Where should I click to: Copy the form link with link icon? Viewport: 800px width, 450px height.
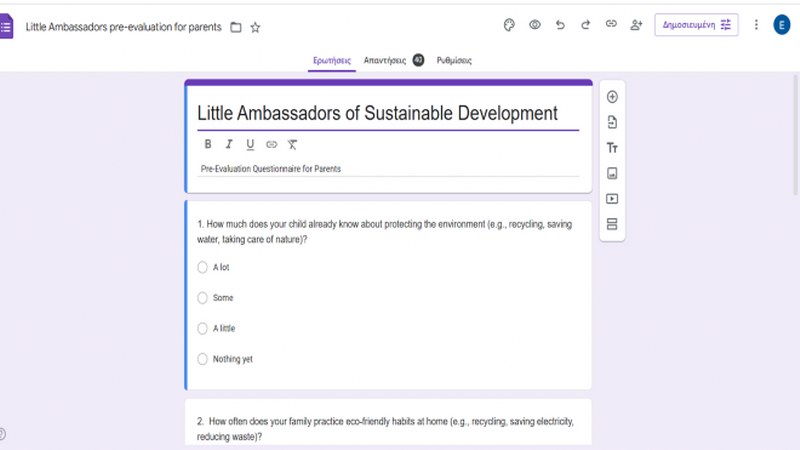point(611,25)
